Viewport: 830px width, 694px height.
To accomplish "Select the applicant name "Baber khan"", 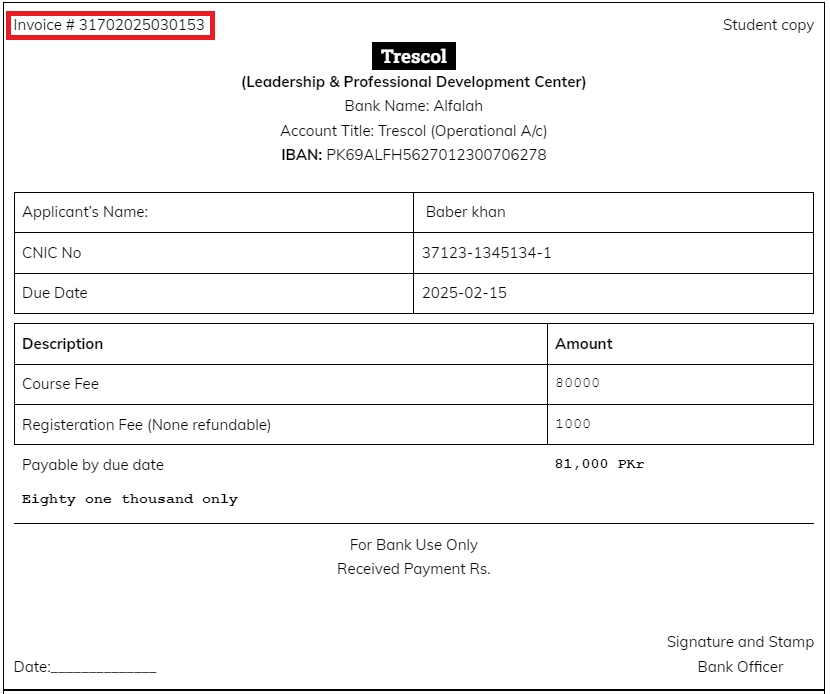I will (x=465, y=212).
